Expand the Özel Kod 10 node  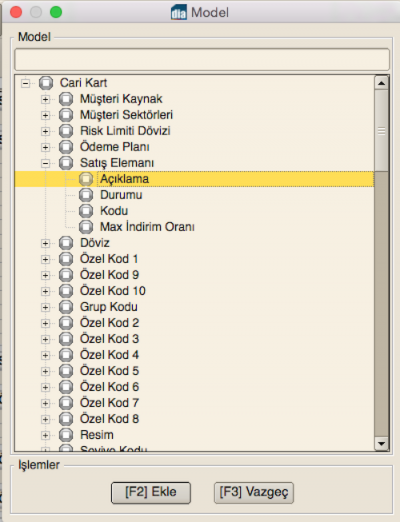point(45,291)
